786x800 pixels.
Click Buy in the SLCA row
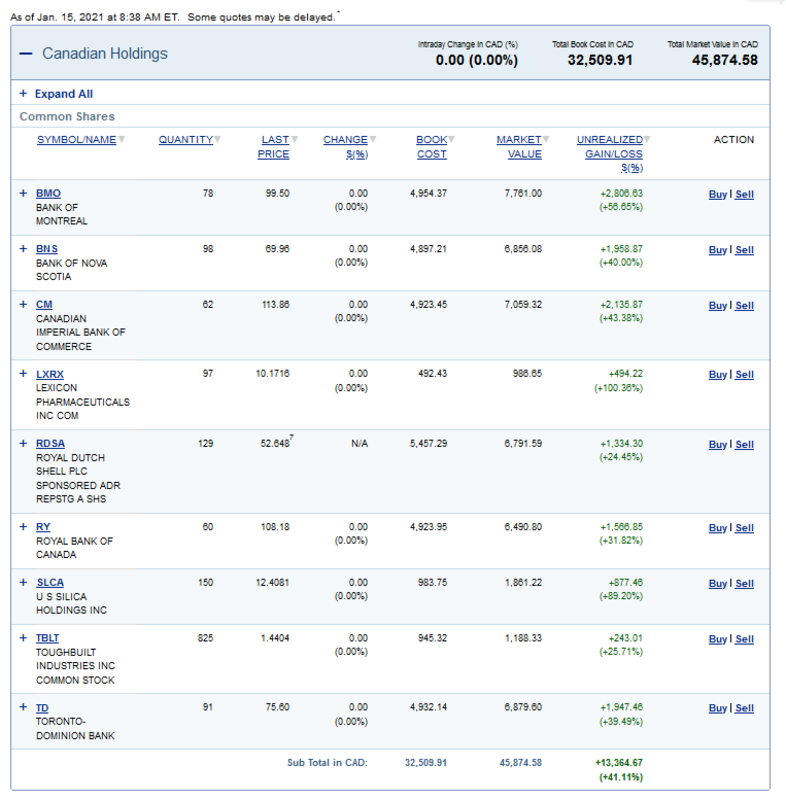718,584
